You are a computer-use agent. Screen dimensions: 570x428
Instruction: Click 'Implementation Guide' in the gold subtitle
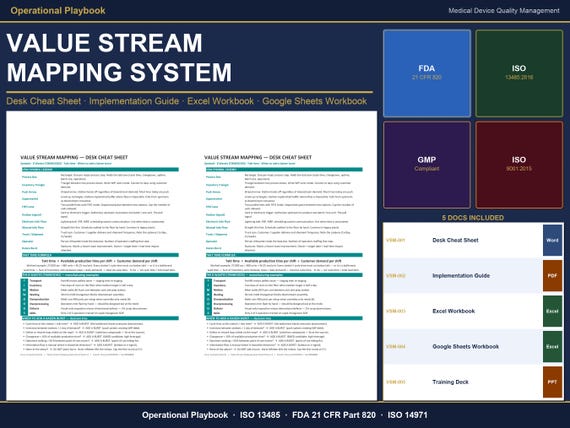pos(134,101)
